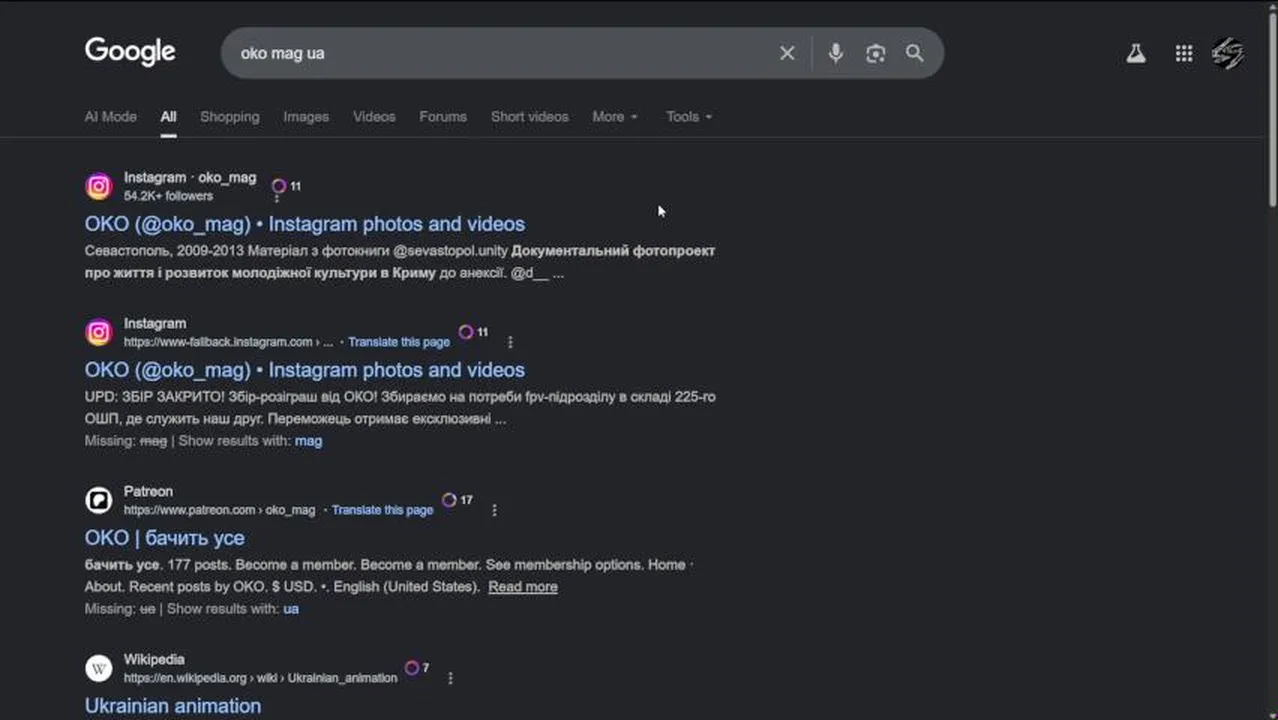Viewport: 1278px width, 720px height.
Task: Click inside the search input field
Action: pos(500,53)
